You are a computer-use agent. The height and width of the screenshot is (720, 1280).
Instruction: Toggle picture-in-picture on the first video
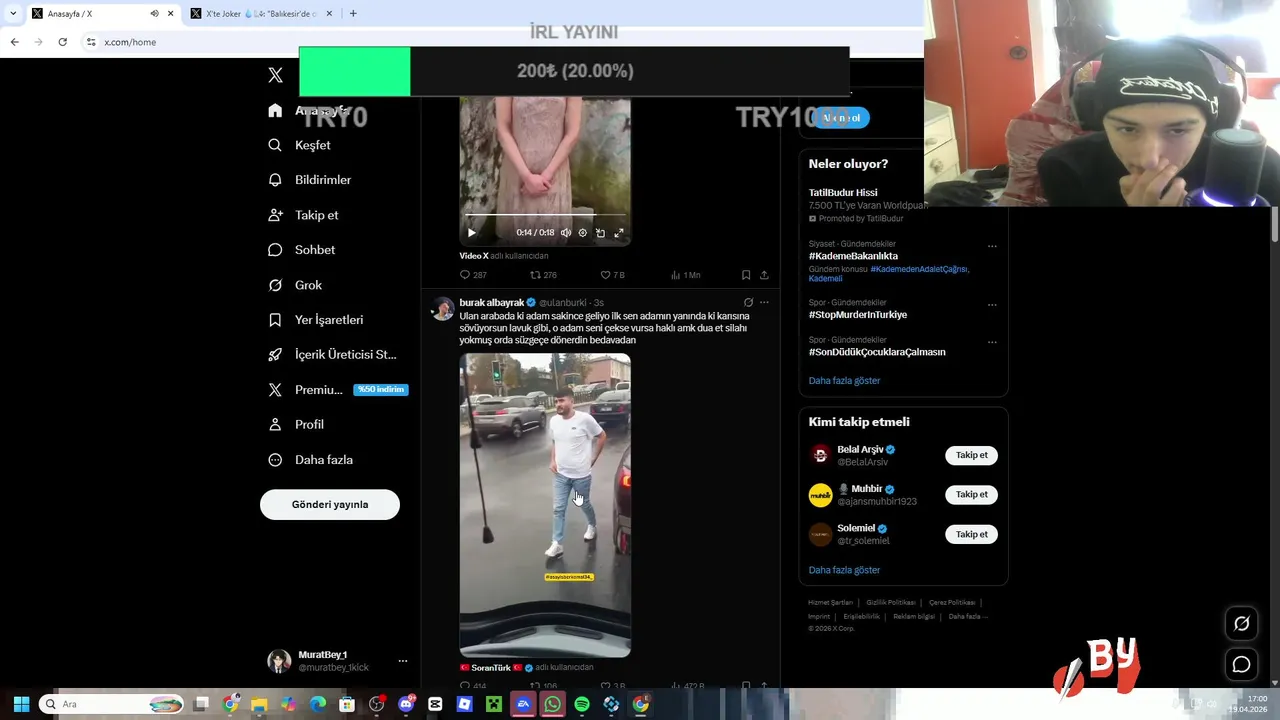(x=600, y=233)
